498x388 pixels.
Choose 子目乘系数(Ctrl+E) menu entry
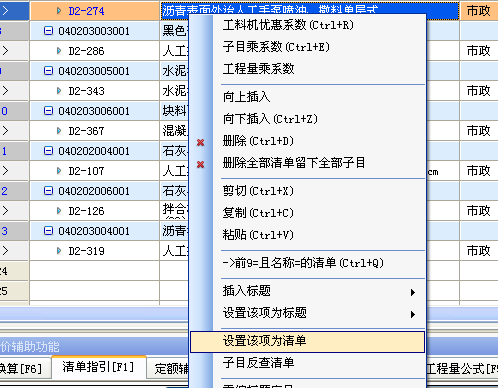click(307, 47)
